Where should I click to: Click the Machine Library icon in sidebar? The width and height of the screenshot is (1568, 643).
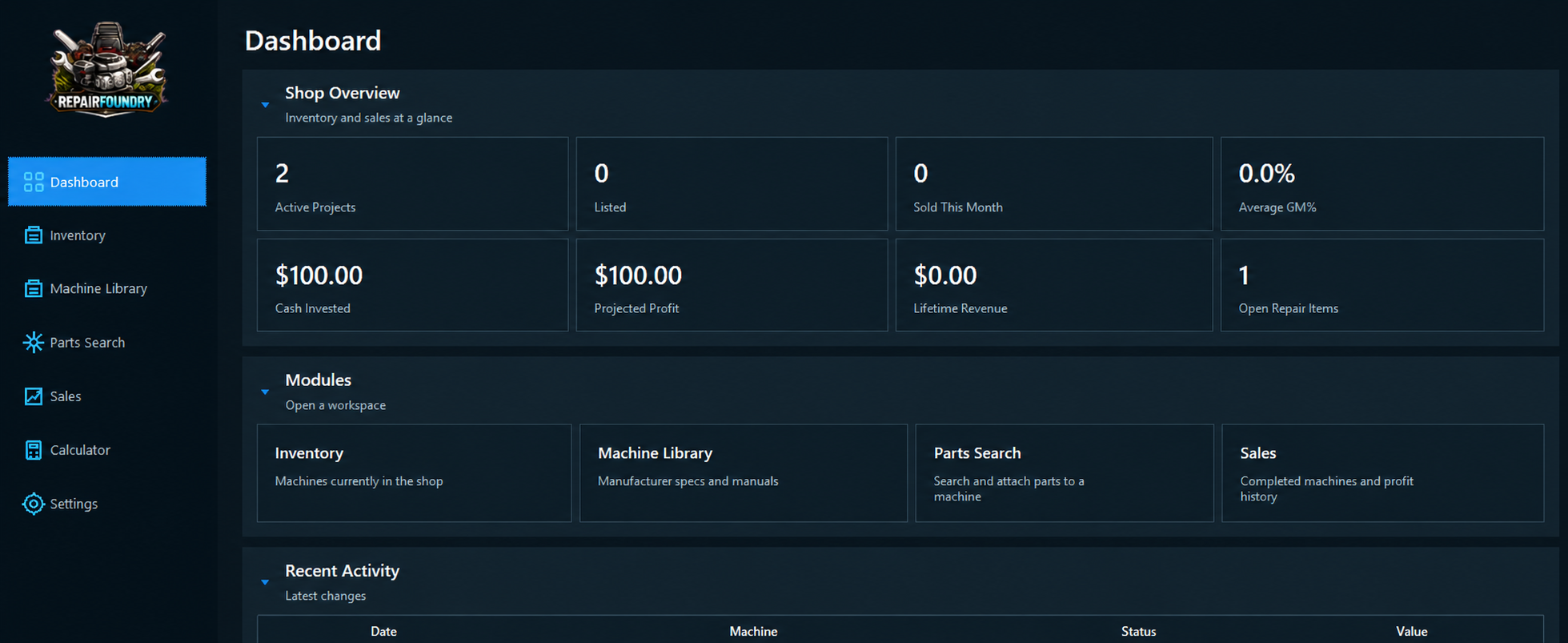click(x=34, y=288)
